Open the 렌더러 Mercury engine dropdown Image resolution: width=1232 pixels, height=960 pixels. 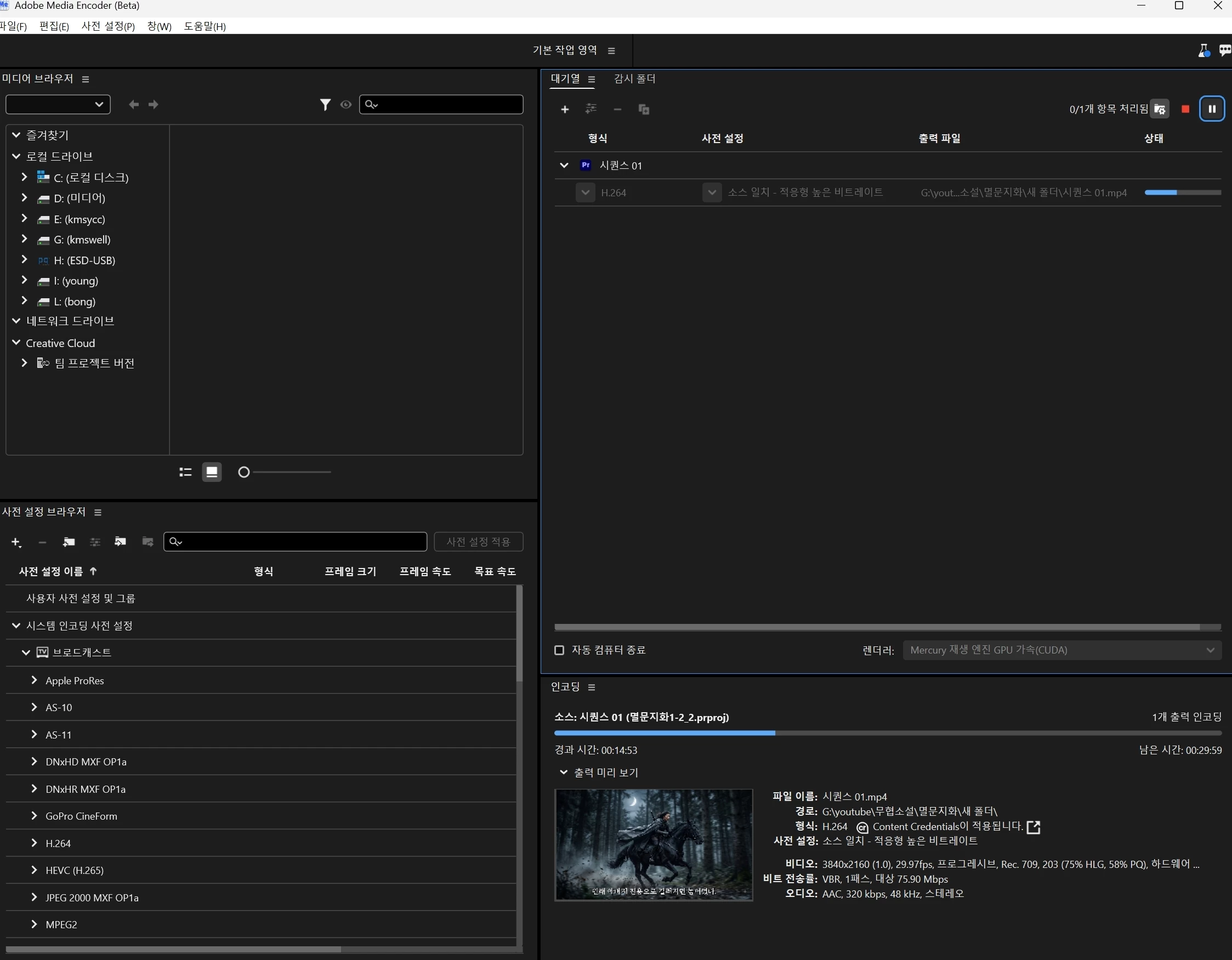point(1061,650)
